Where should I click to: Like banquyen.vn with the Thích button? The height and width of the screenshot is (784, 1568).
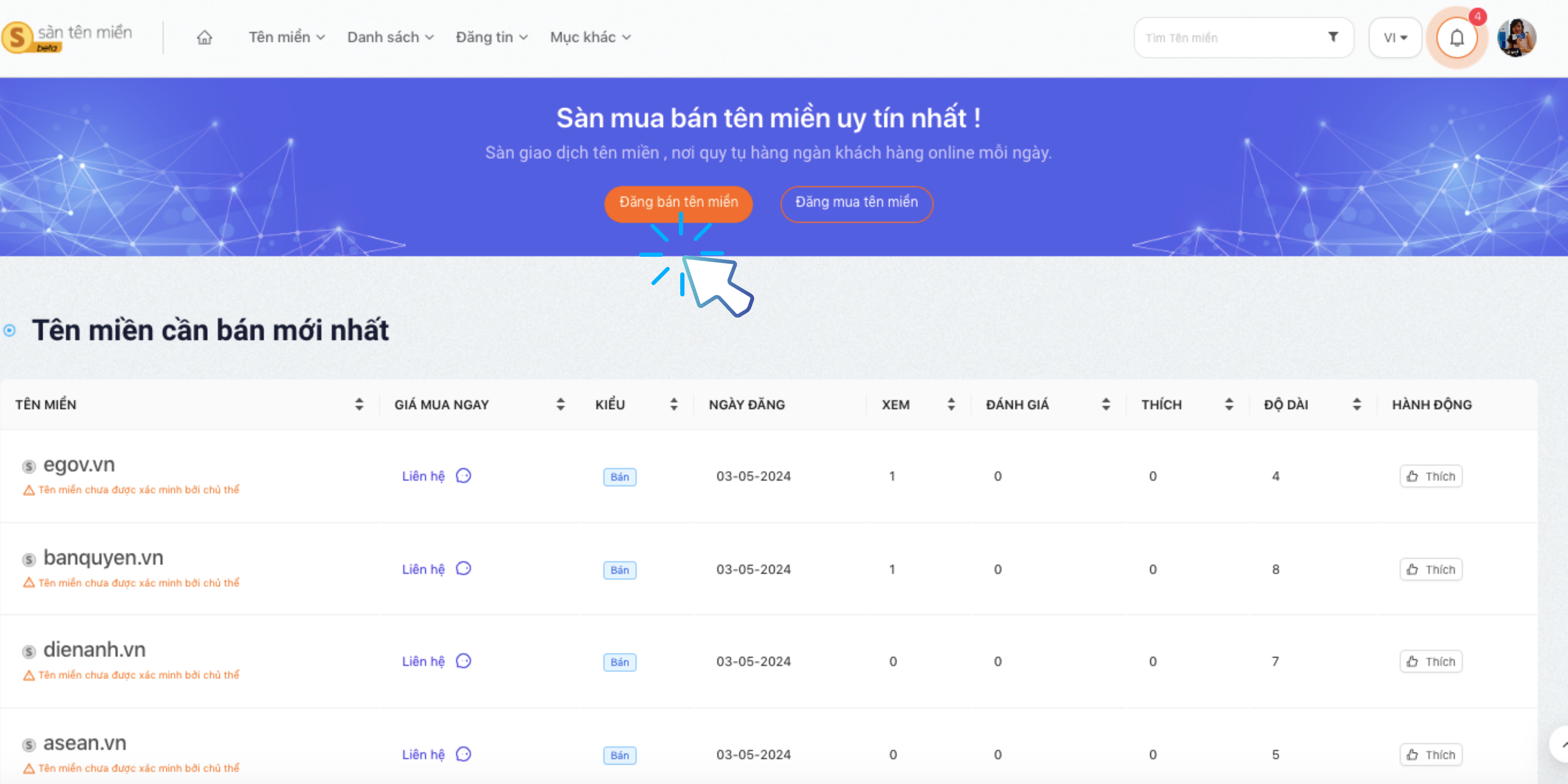click(1431, 569)
